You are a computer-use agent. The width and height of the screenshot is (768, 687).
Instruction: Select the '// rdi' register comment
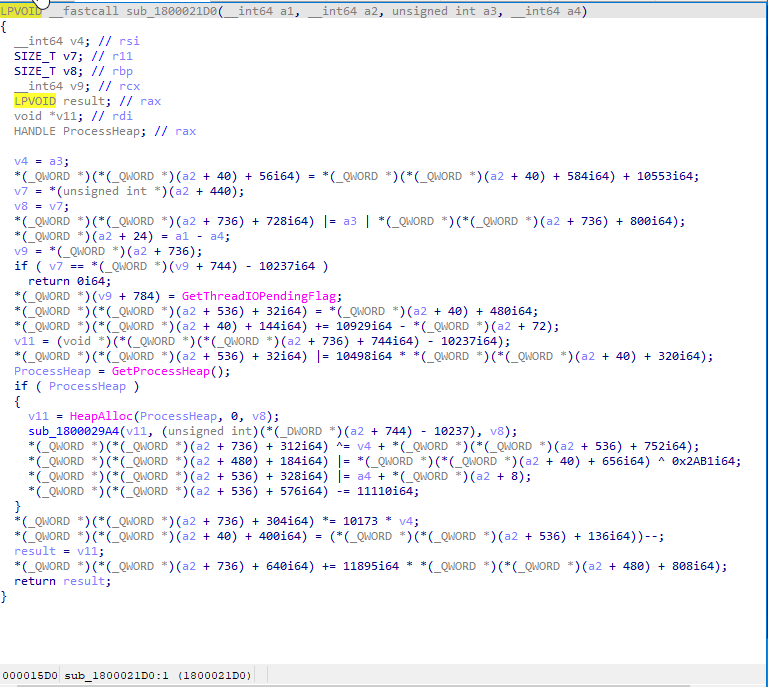click(x=112, y=116)
